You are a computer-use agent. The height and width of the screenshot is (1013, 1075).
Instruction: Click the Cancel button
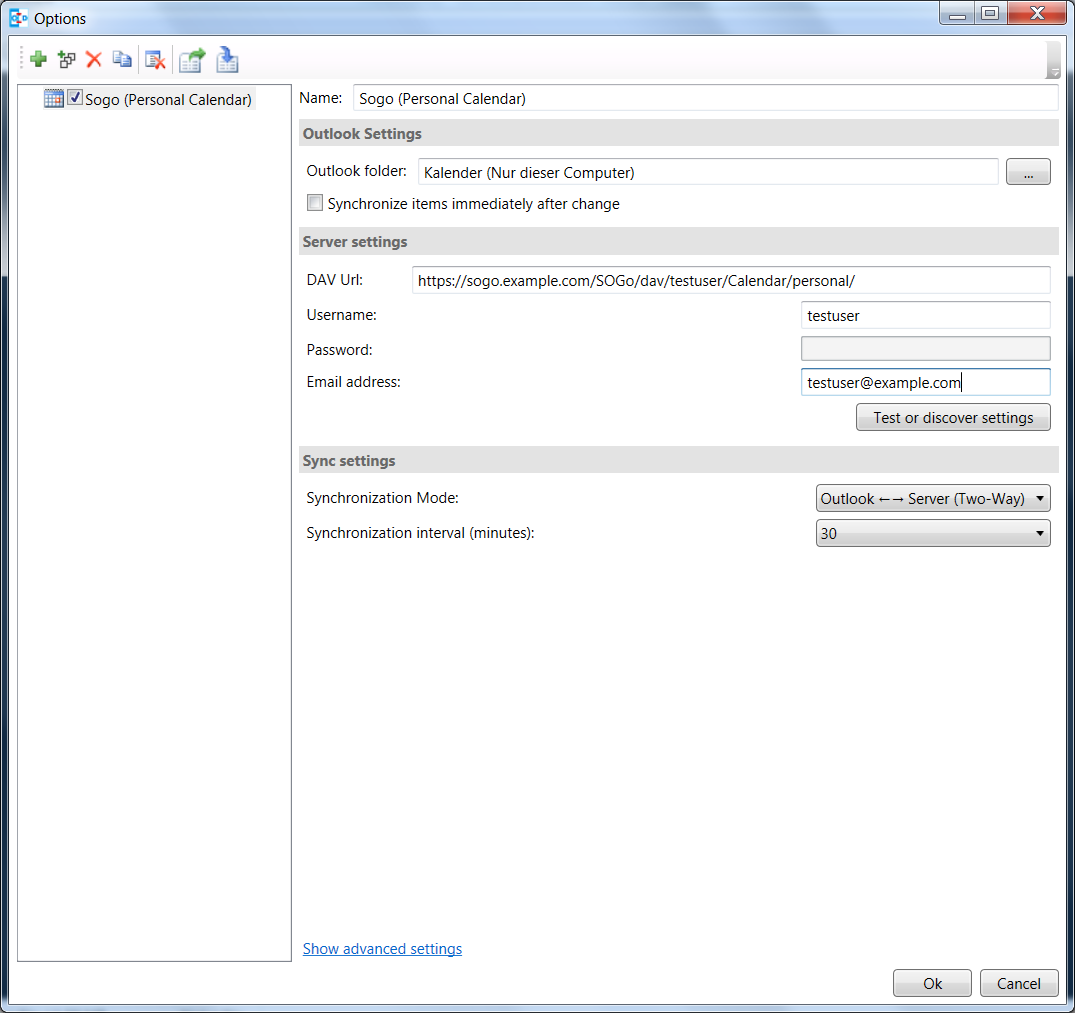(x=1019, y=984)
